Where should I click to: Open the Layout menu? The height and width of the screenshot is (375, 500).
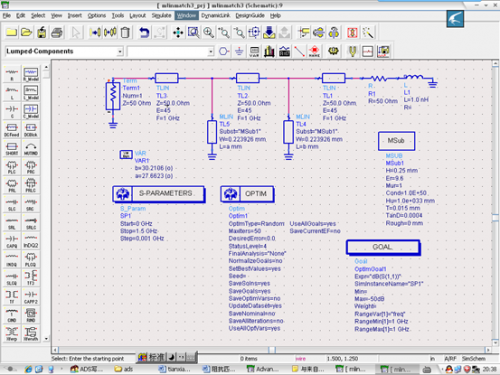(x=138, y=15)
